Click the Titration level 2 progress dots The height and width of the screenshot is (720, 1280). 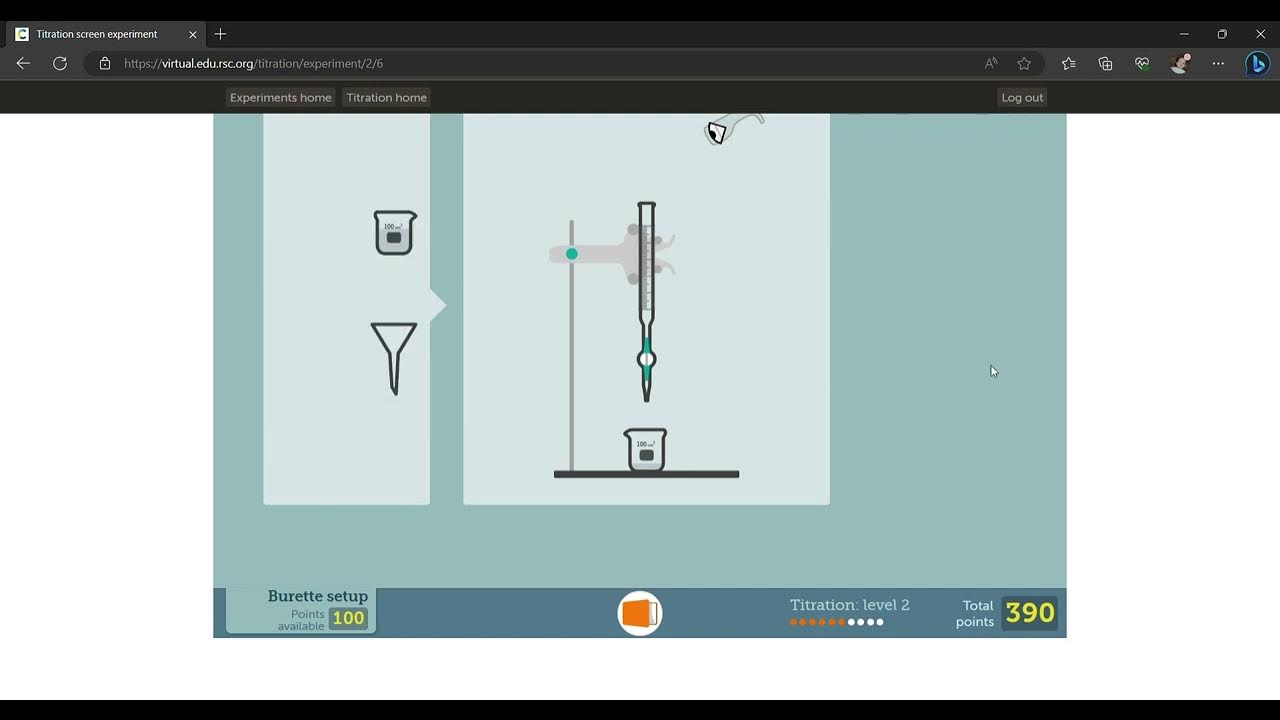[837, 622]
